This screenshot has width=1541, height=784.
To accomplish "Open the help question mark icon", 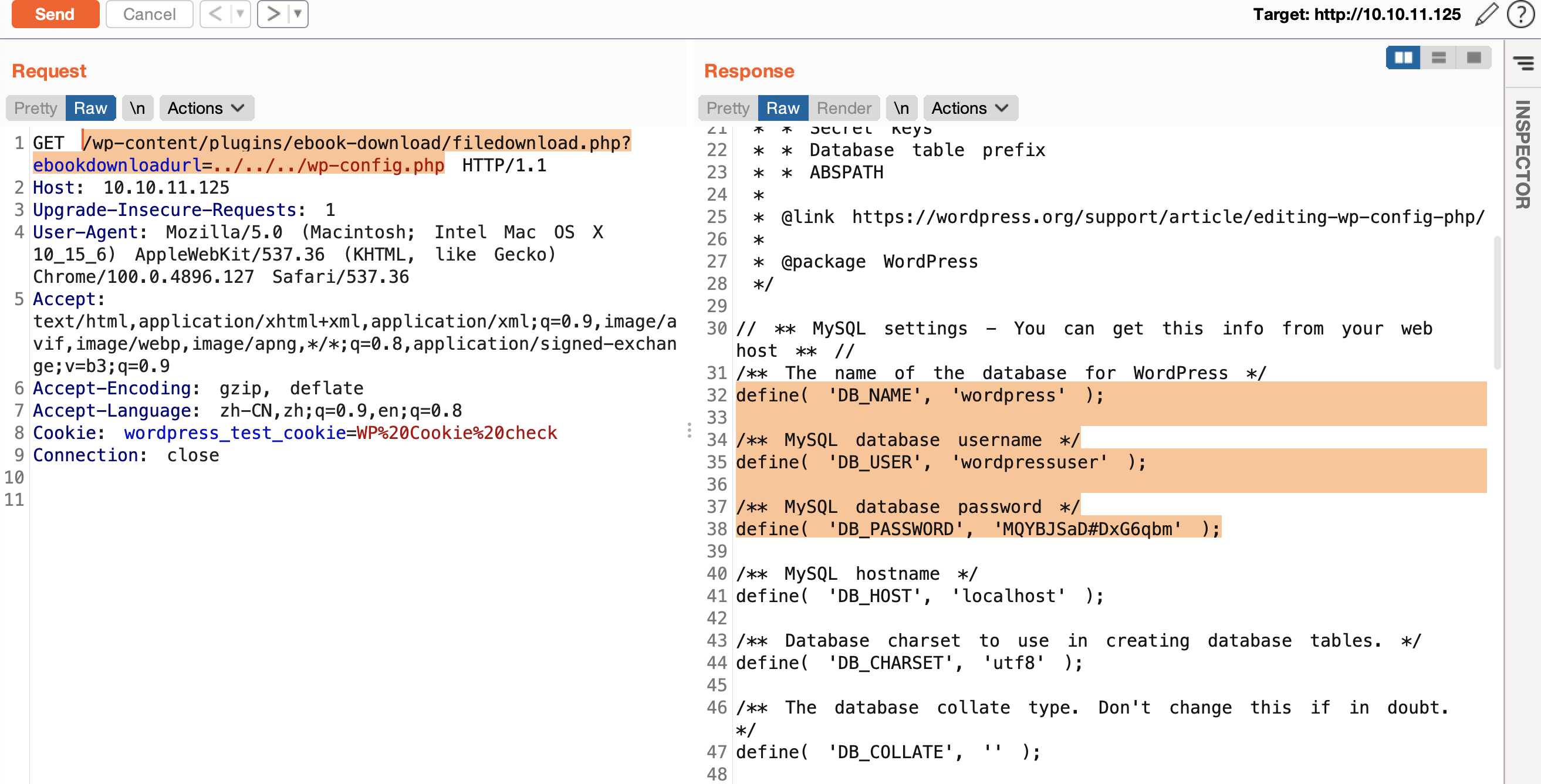I will pos(1520,14).
